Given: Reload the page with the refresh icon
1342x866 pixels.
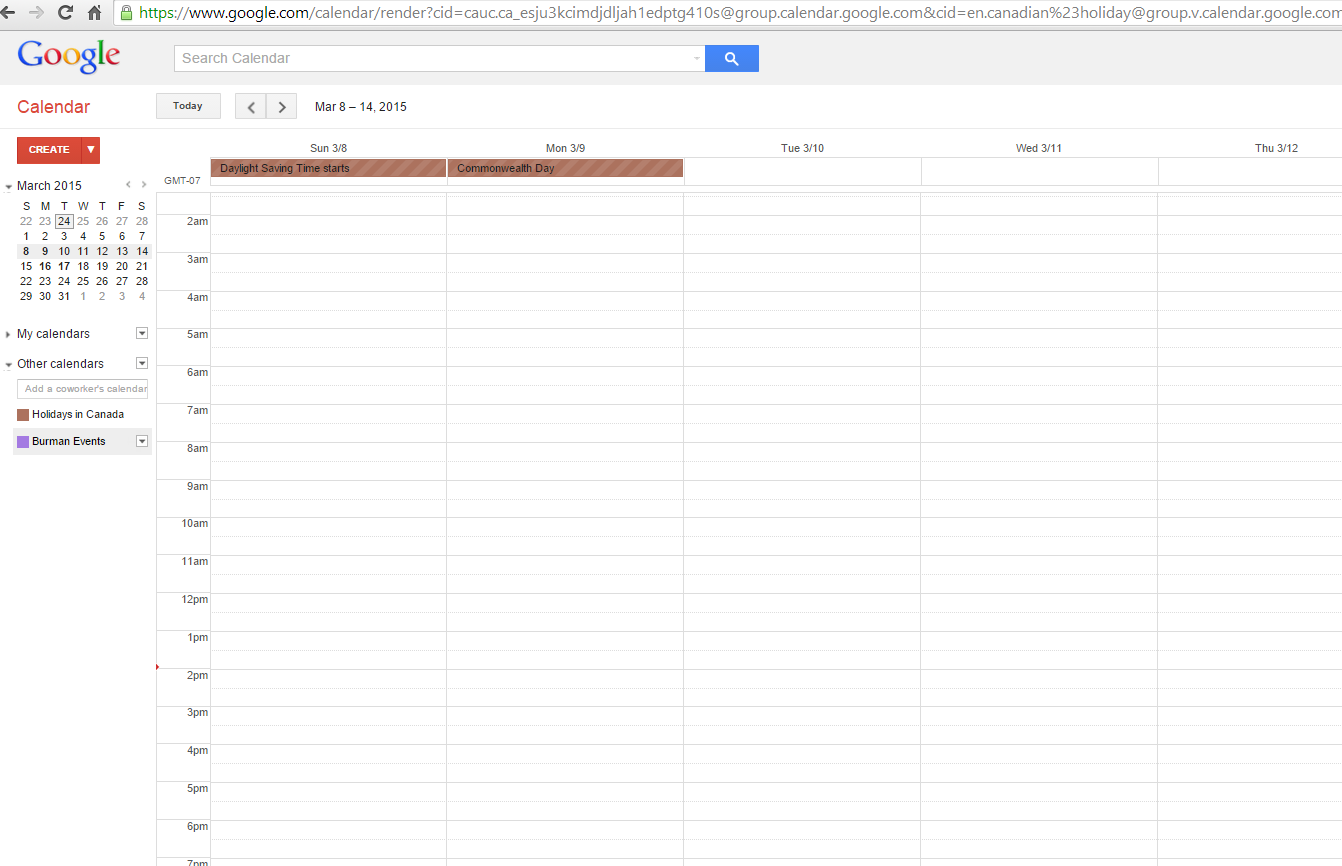Looking at the screenshot, I should coord(65,13).
